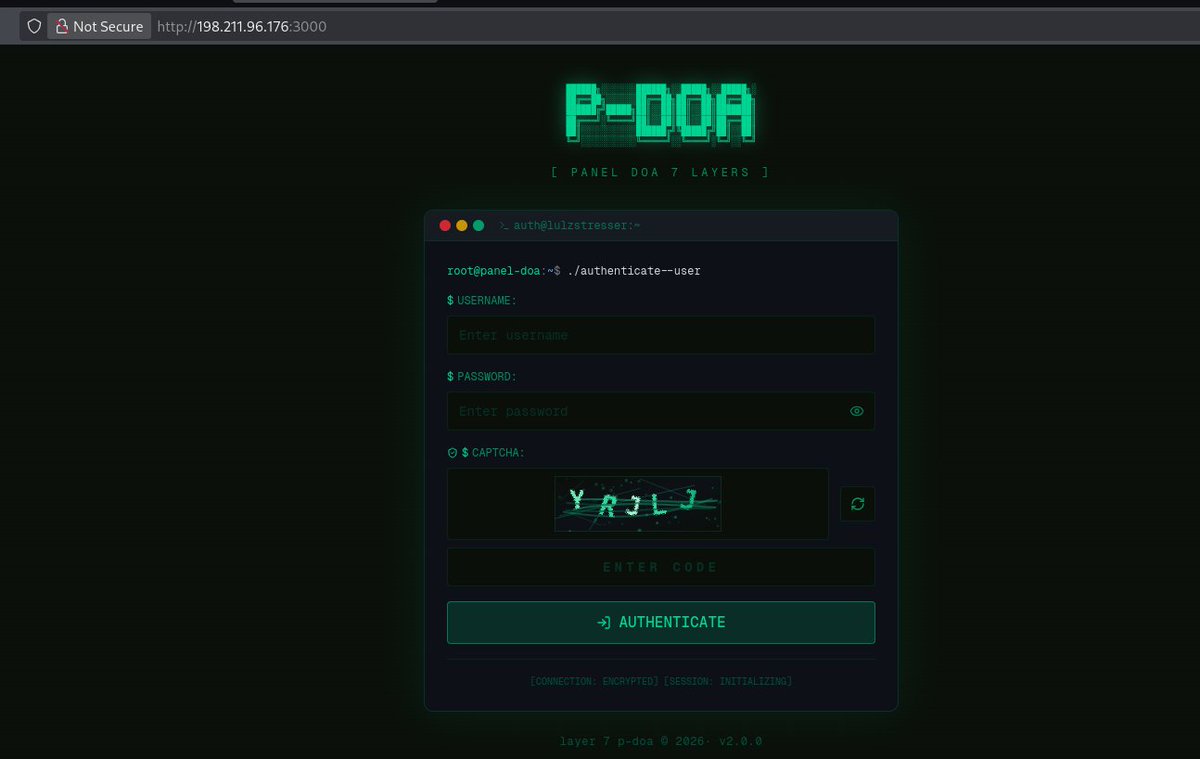This screenshot has height=759, width=1200.
Task: Toggle password visibility eye icon
Action: click(x=856, y=411)
